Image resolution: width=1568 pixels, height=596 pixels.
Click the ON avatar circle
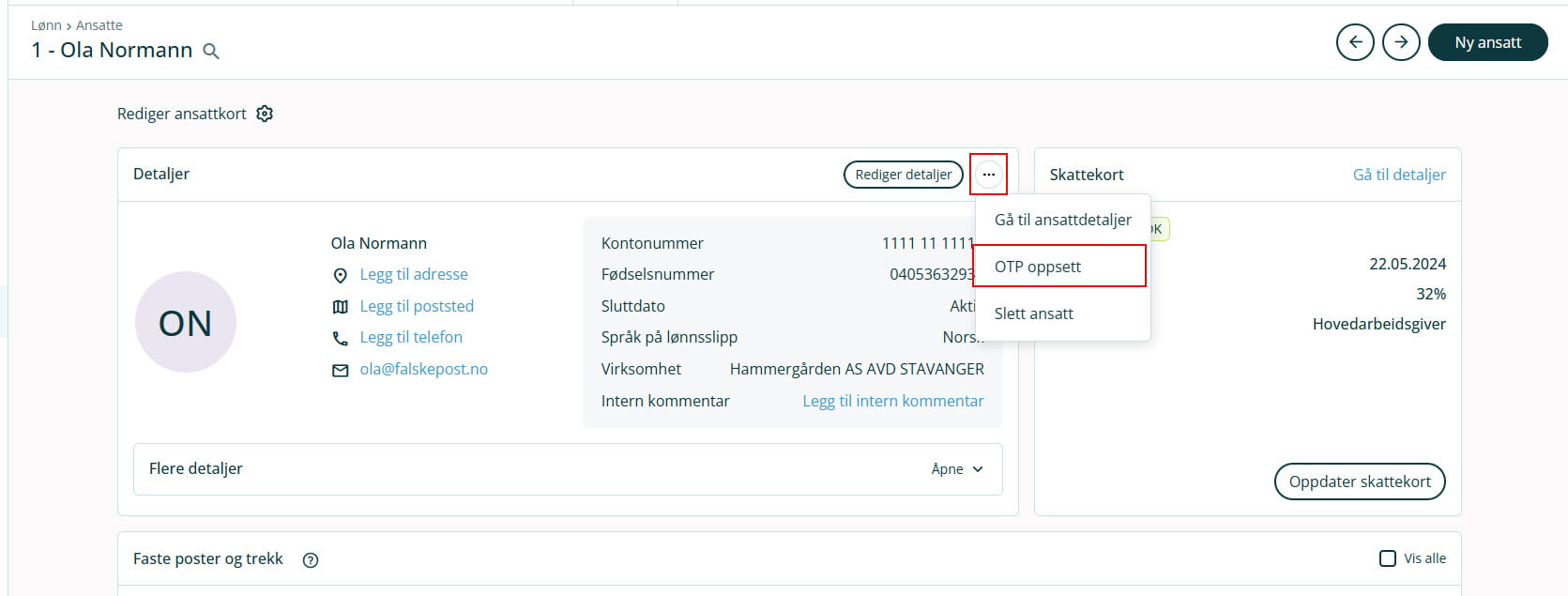(186, 322)
